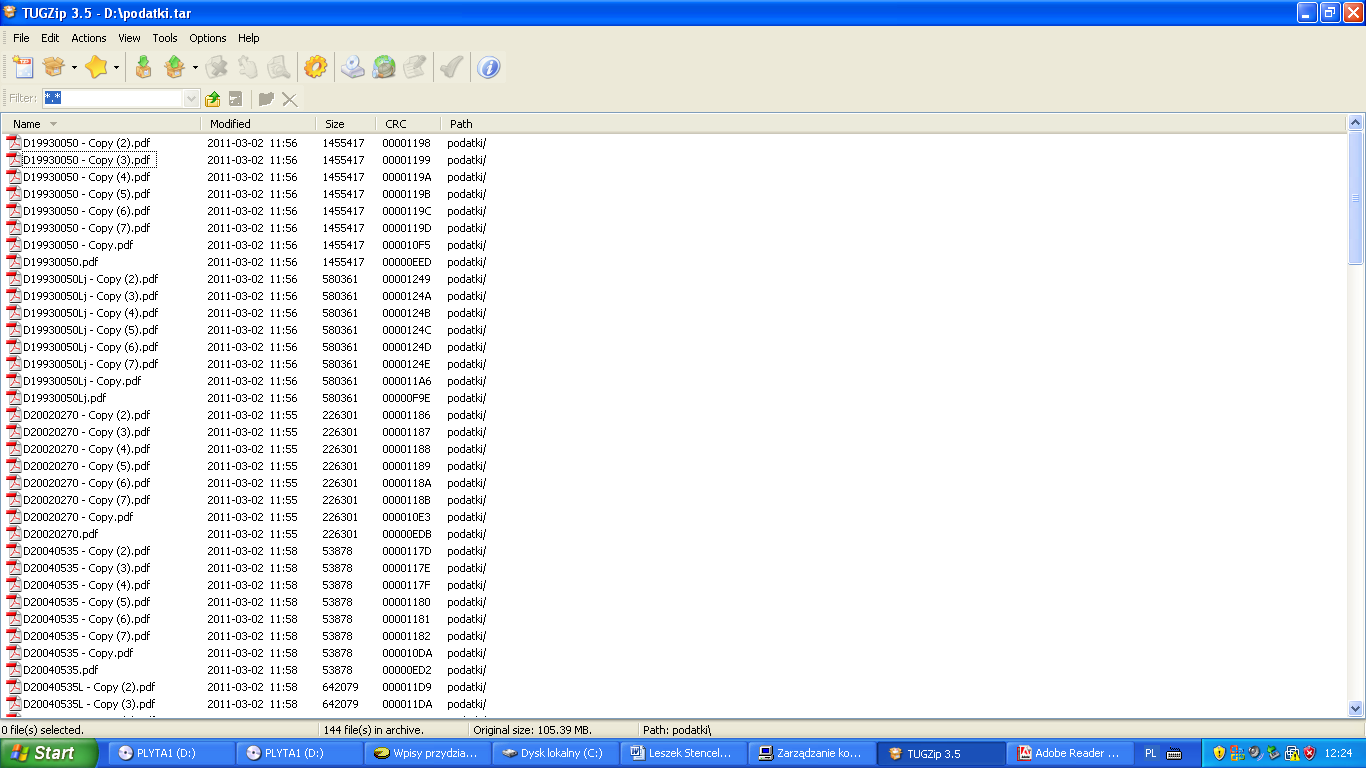Screen dimensions: 1366x768
Task: Click inside the Filter input field
Action: click(113, 98)
